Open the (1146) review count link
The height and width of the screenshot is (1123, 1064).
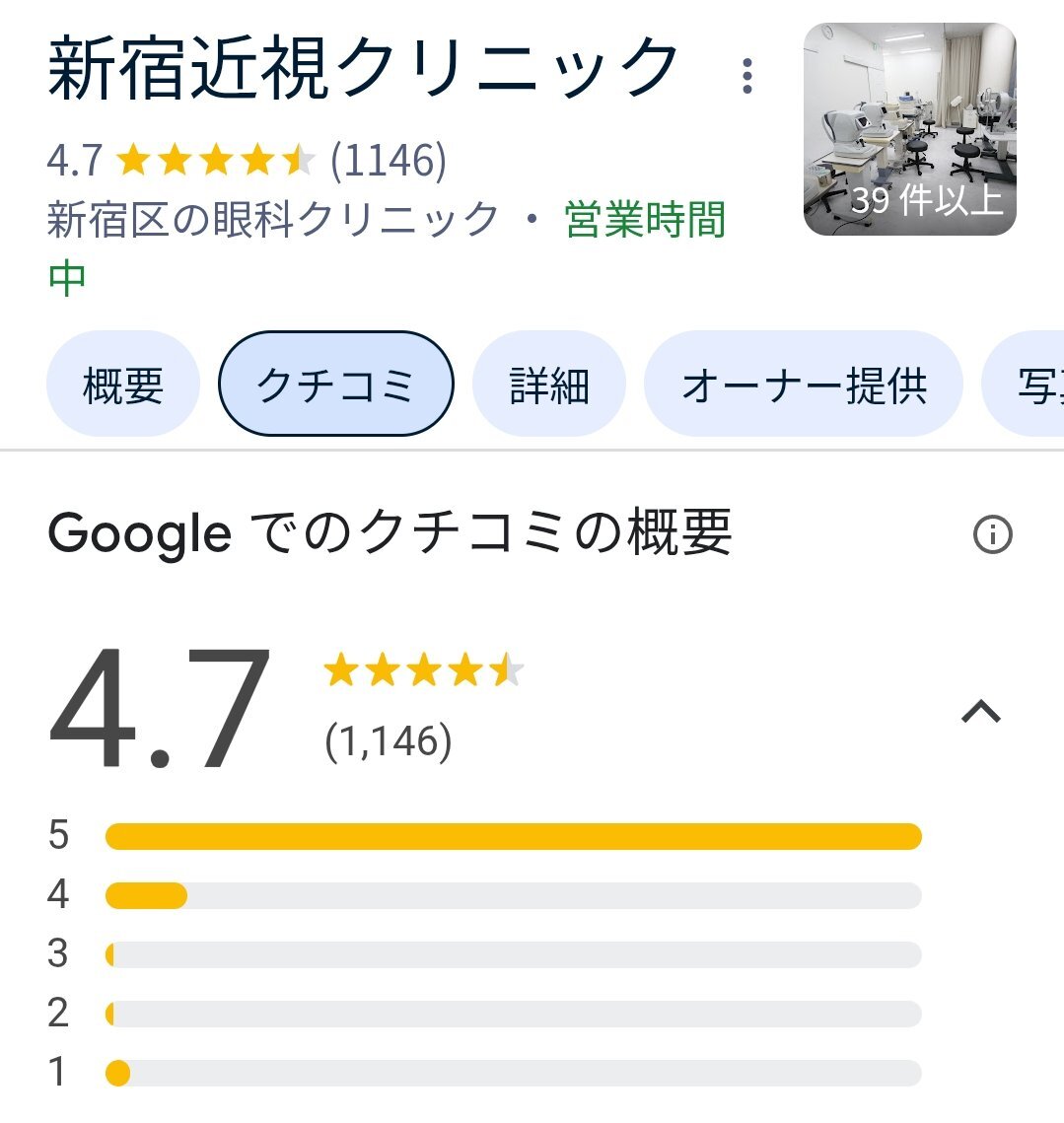(x=389, y=160)
